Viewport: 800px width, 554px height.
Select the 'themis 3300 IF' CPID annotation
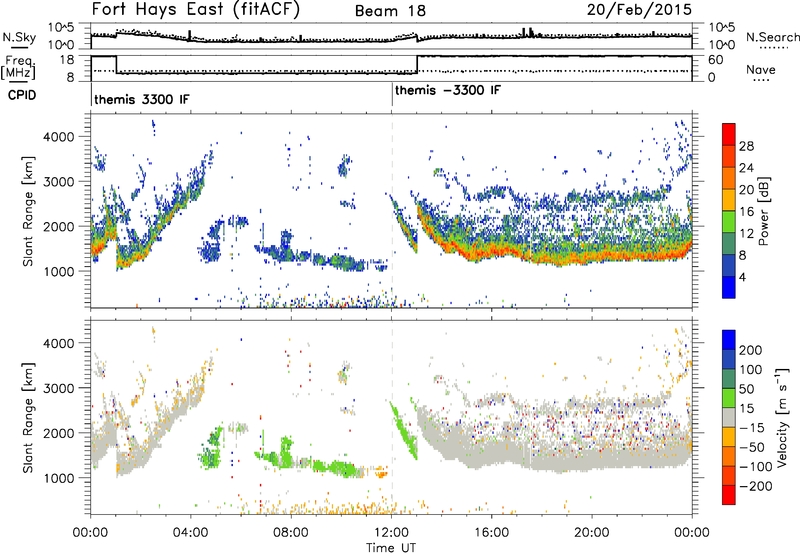pyautogui.click(x=141, y=99)
